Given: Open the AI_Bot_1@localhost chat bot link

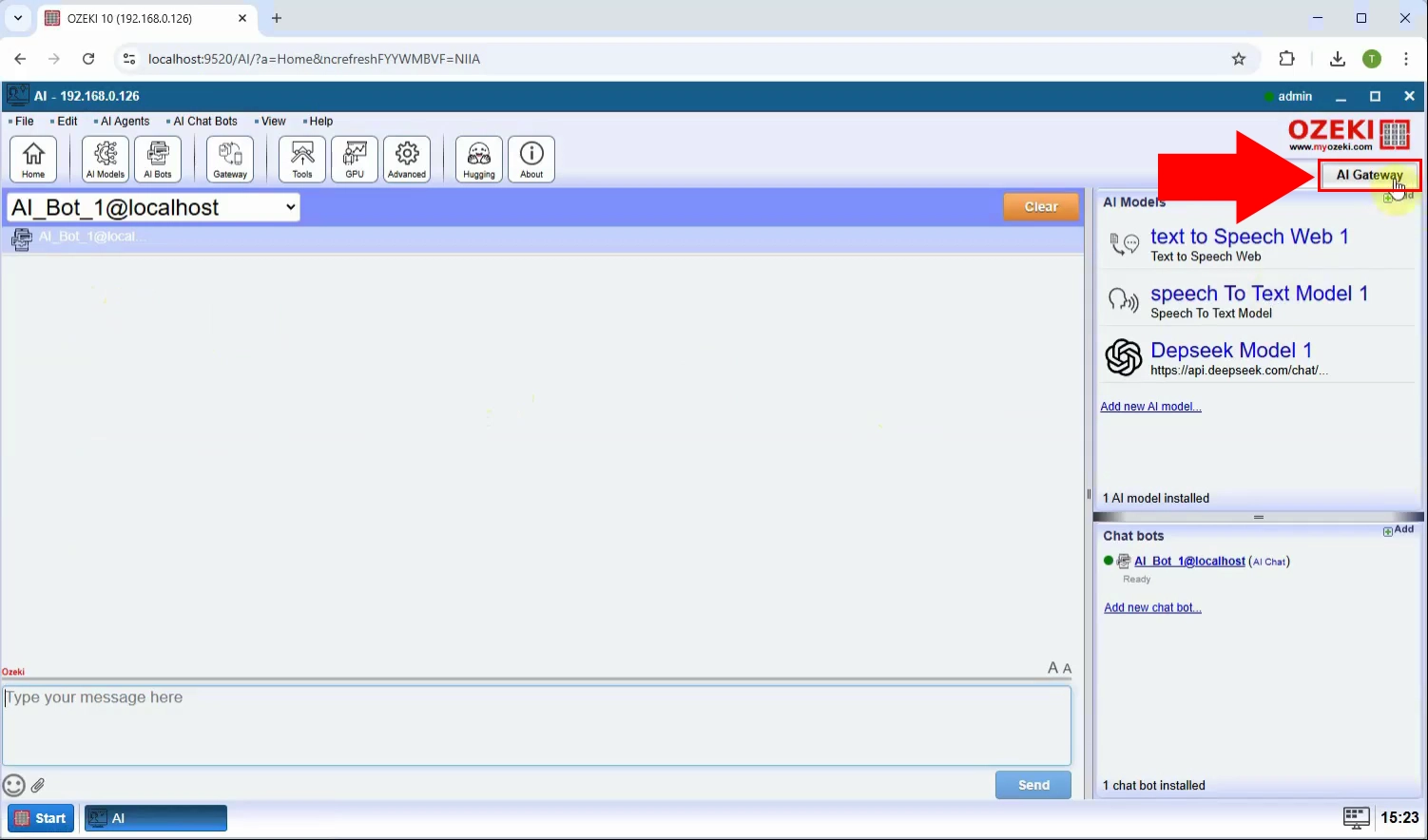Looking at the screenshot, I should coord(1189,562).
